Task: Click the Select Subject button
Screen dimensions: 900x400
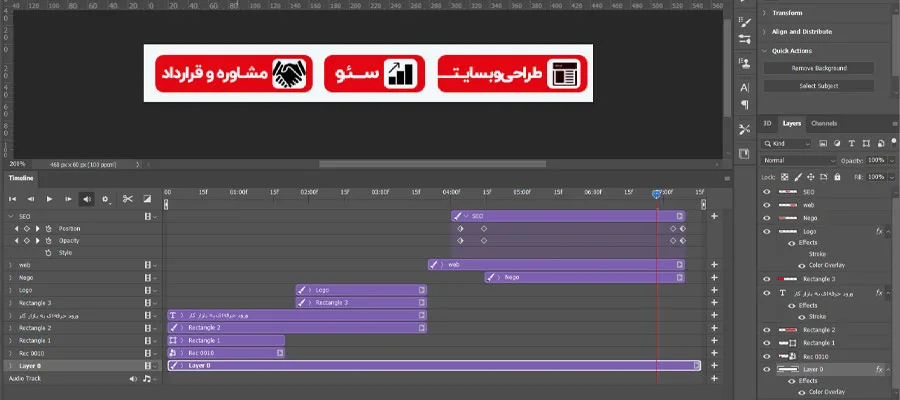Action: (818, 86)
